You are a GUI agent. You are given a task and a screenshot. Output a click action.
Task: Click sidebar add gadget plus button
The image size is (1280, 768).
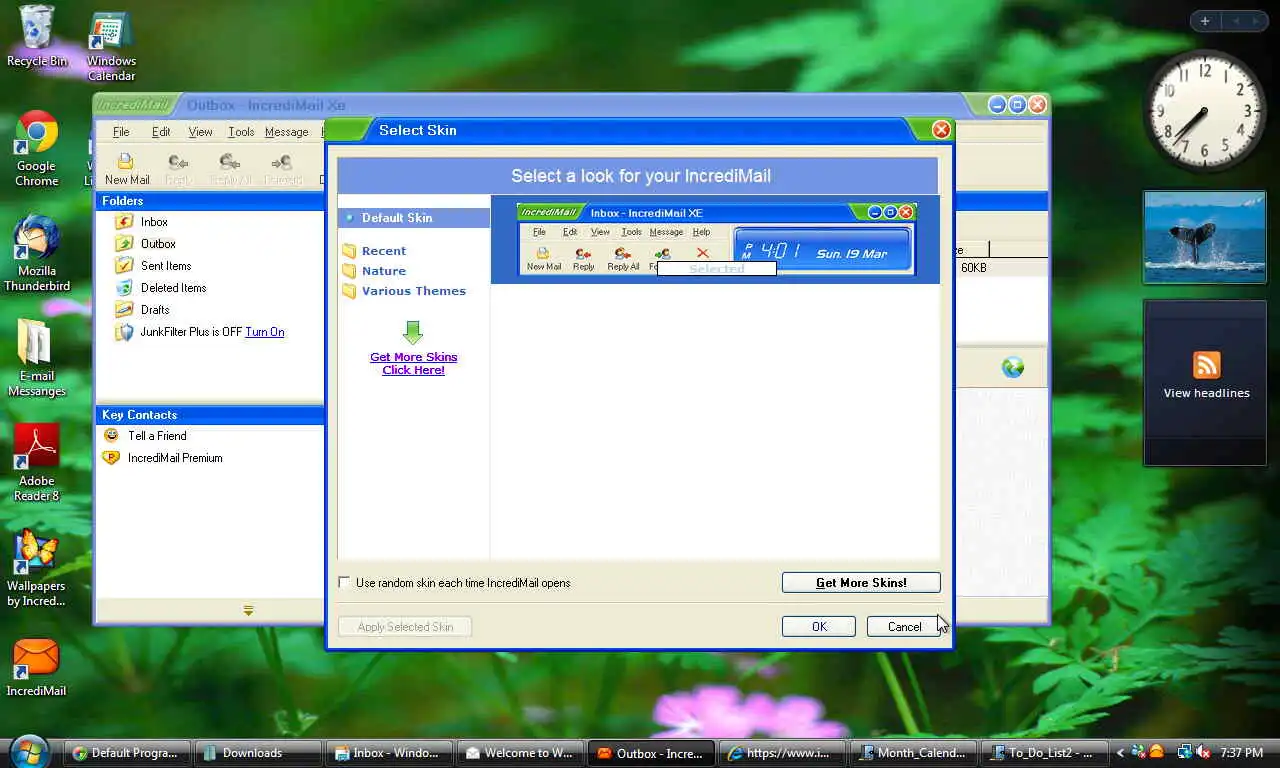1205,21
